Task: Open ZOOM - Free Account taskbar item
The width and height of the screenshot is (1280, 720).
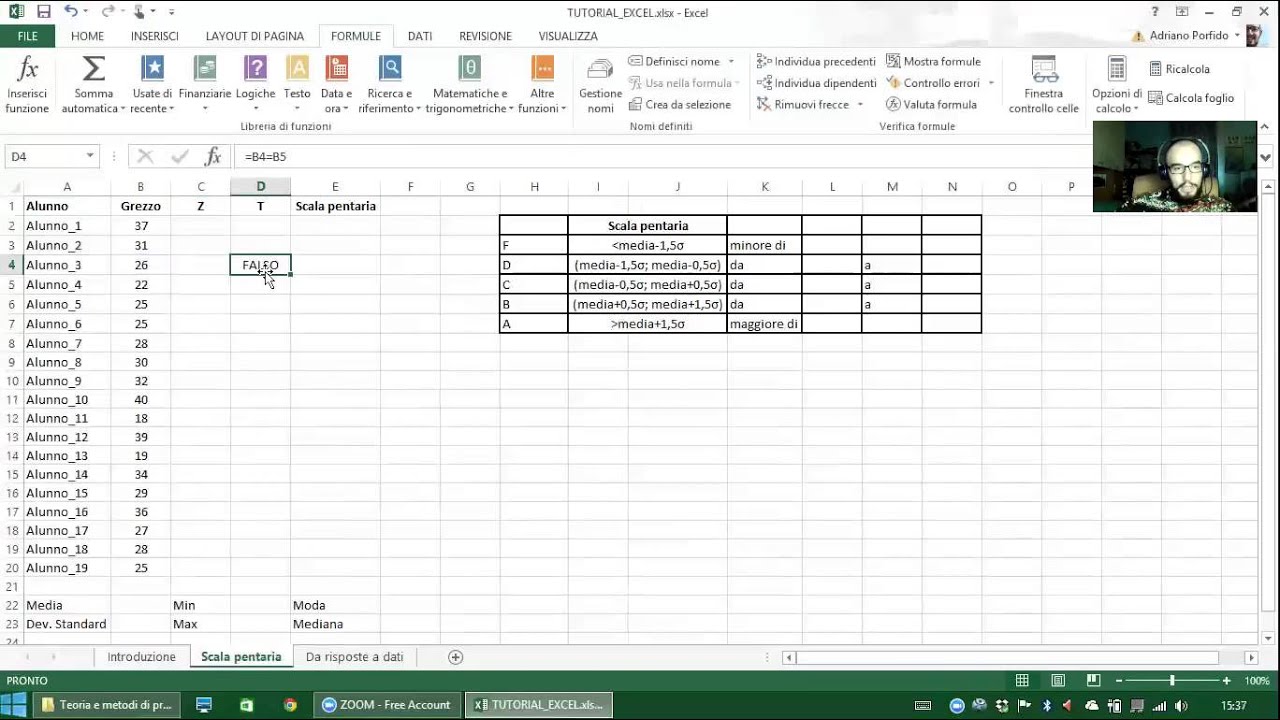Action: pyautogui.click(x=388, y=705)
